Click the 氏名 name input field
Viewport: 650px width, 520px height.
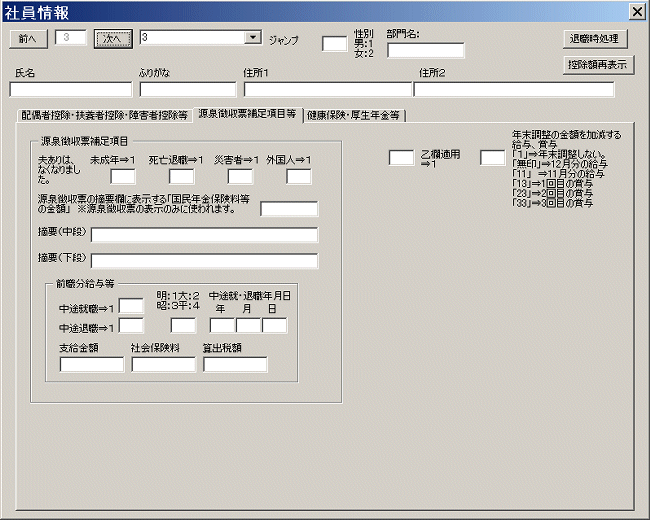point(70,90)
